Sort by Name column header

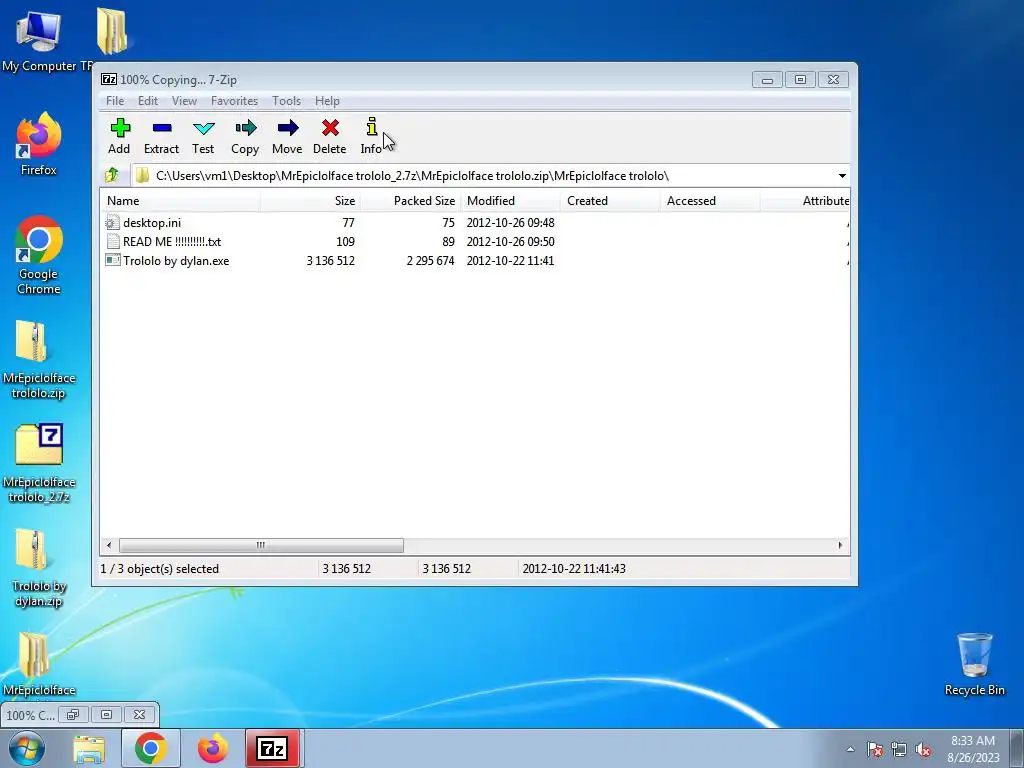click(x=180, y=200)
